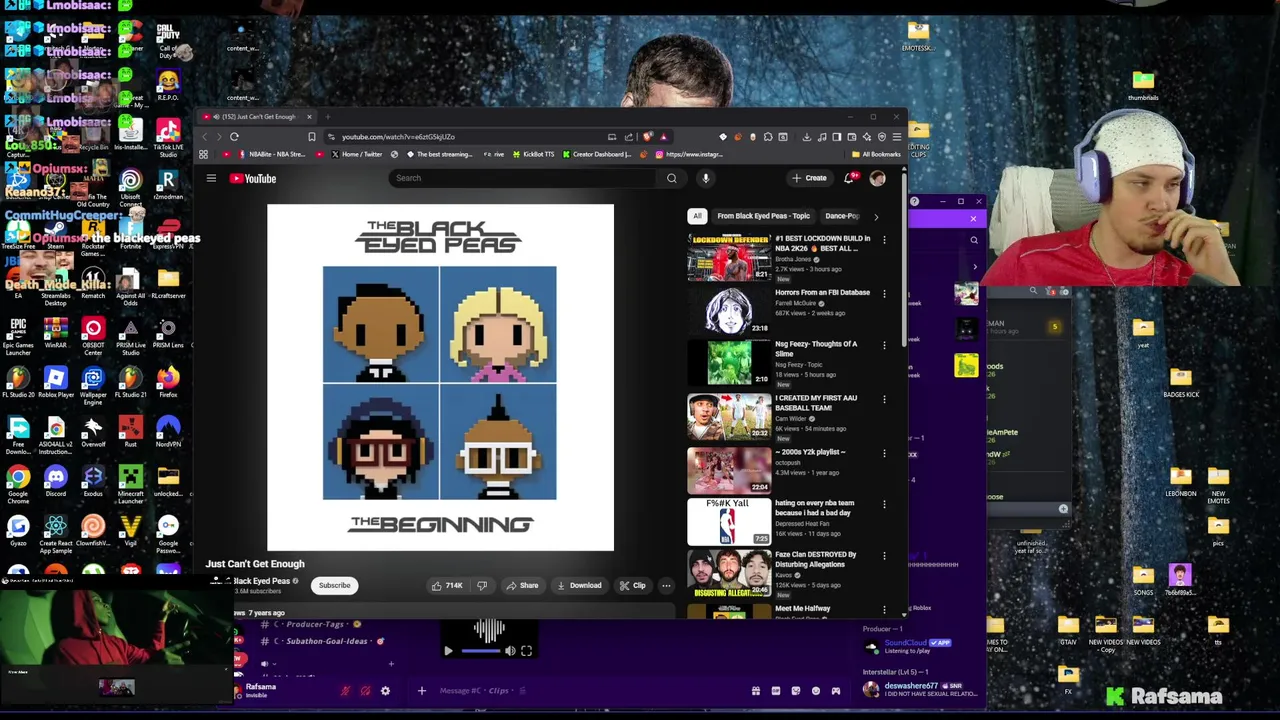Screen dimensions: 1280x720
Task: Open Epic Games Launcher shortcut
Action: 18,336
